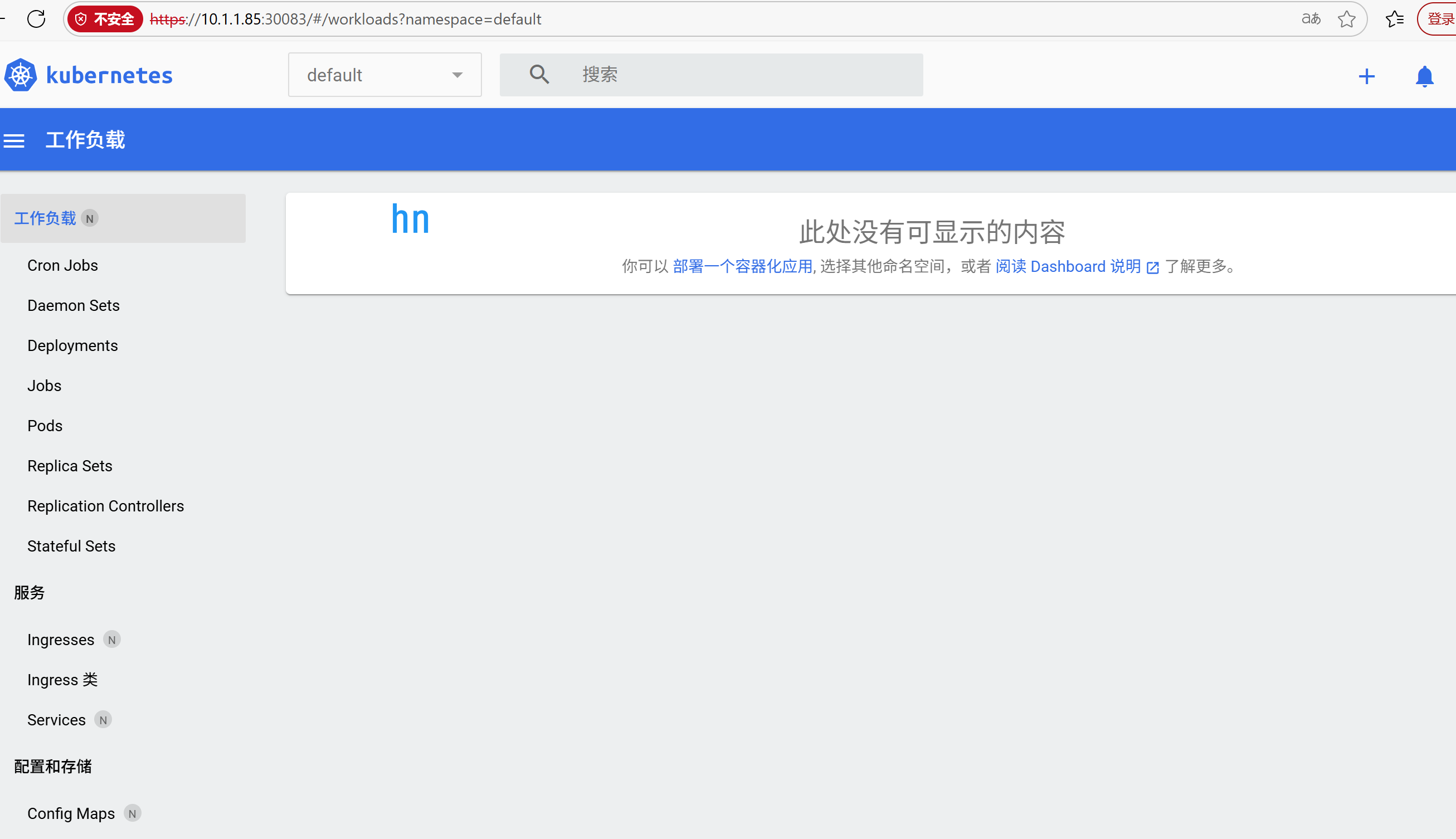
Task: Open the notifications bell icon
Action: coord(1424,76)
